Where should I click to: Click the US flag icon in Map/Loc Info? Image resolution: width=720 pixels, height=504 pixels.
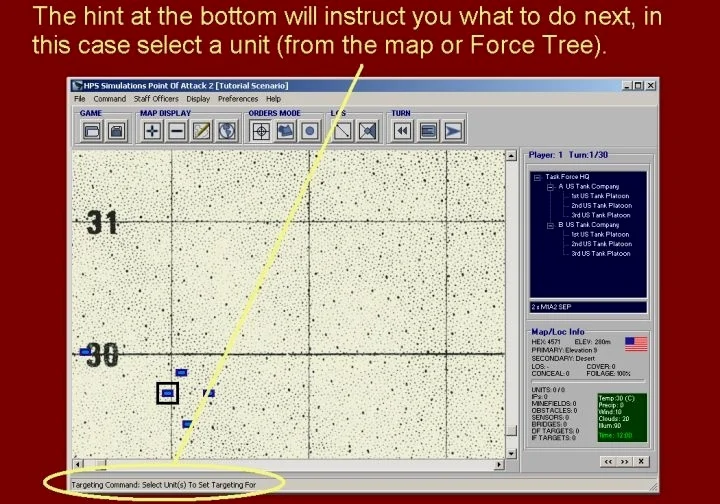click(x=636, y=344)
